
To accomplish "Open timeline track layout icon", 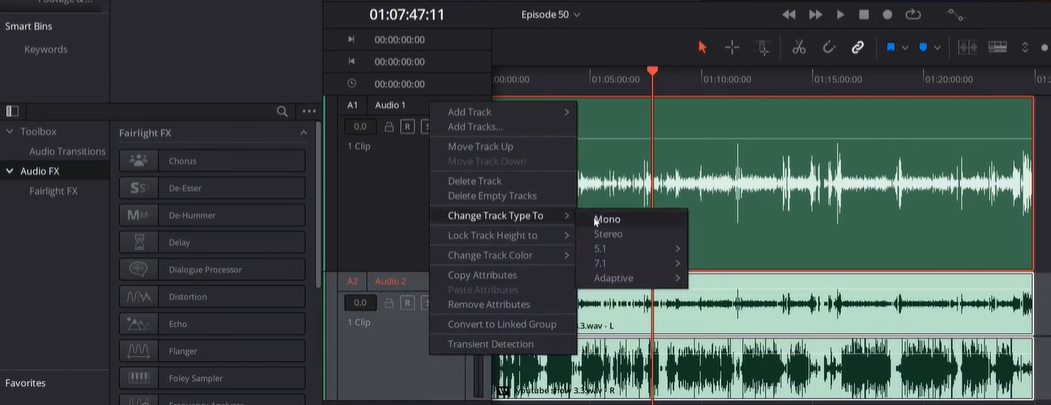I will 997,47.
